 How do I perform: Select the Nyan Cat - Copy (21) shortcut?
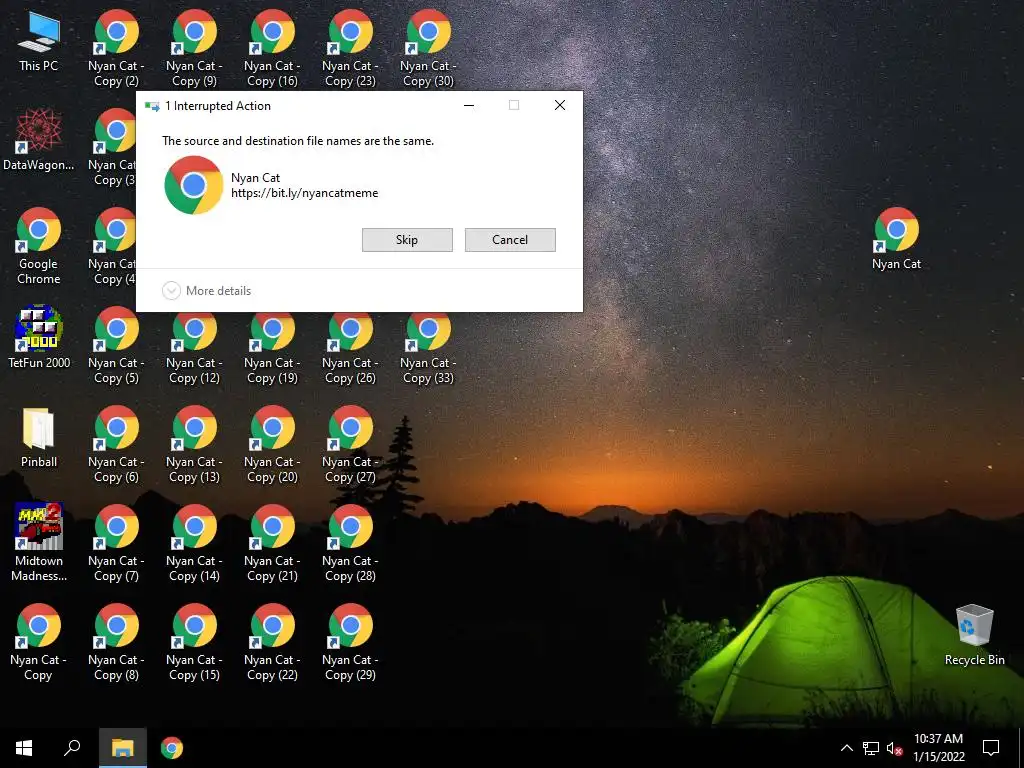pyautogui.click(x=272, y=543)
